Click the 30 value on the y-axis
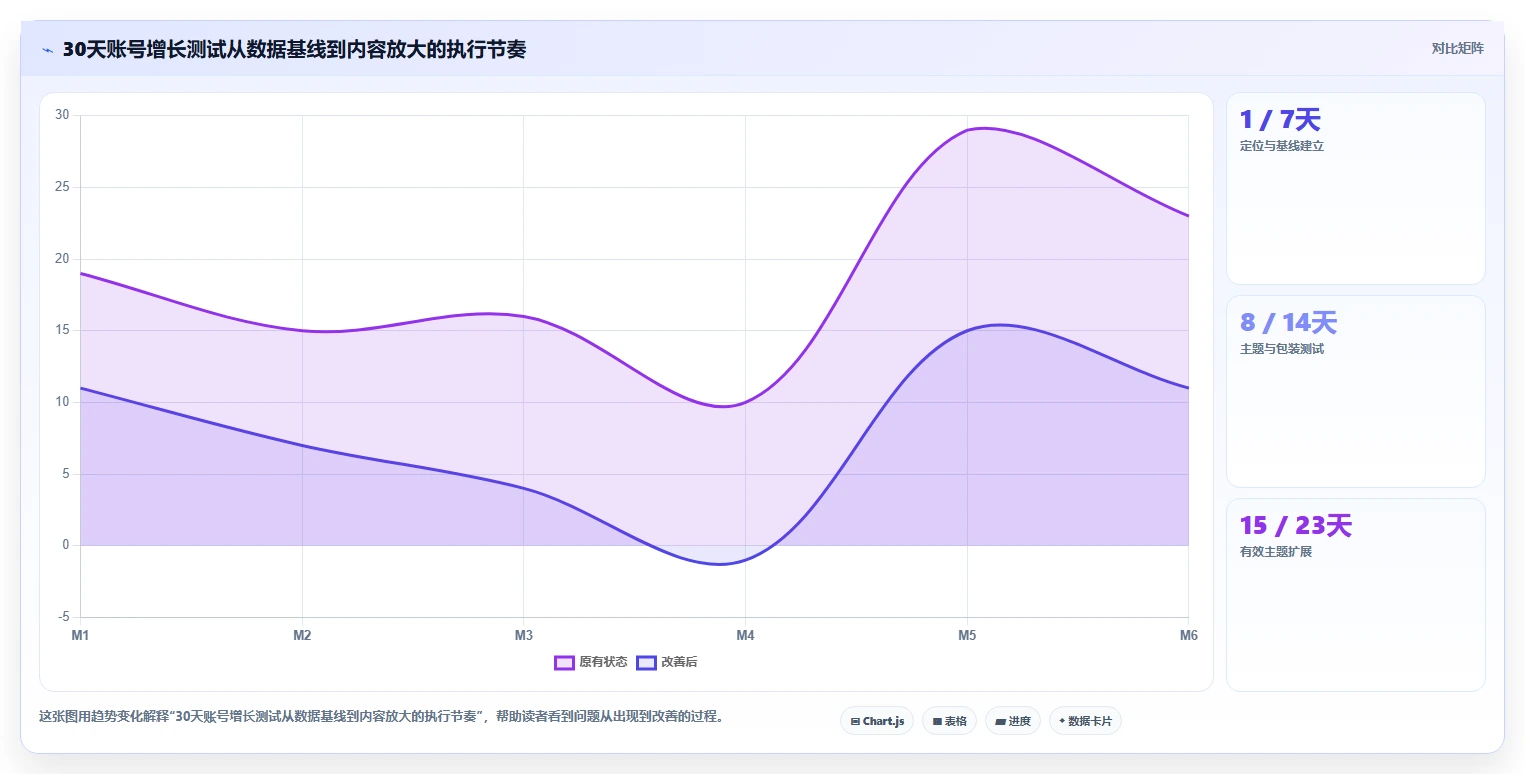The width and height of the screenshot is (1525, 774). point(62,115)
